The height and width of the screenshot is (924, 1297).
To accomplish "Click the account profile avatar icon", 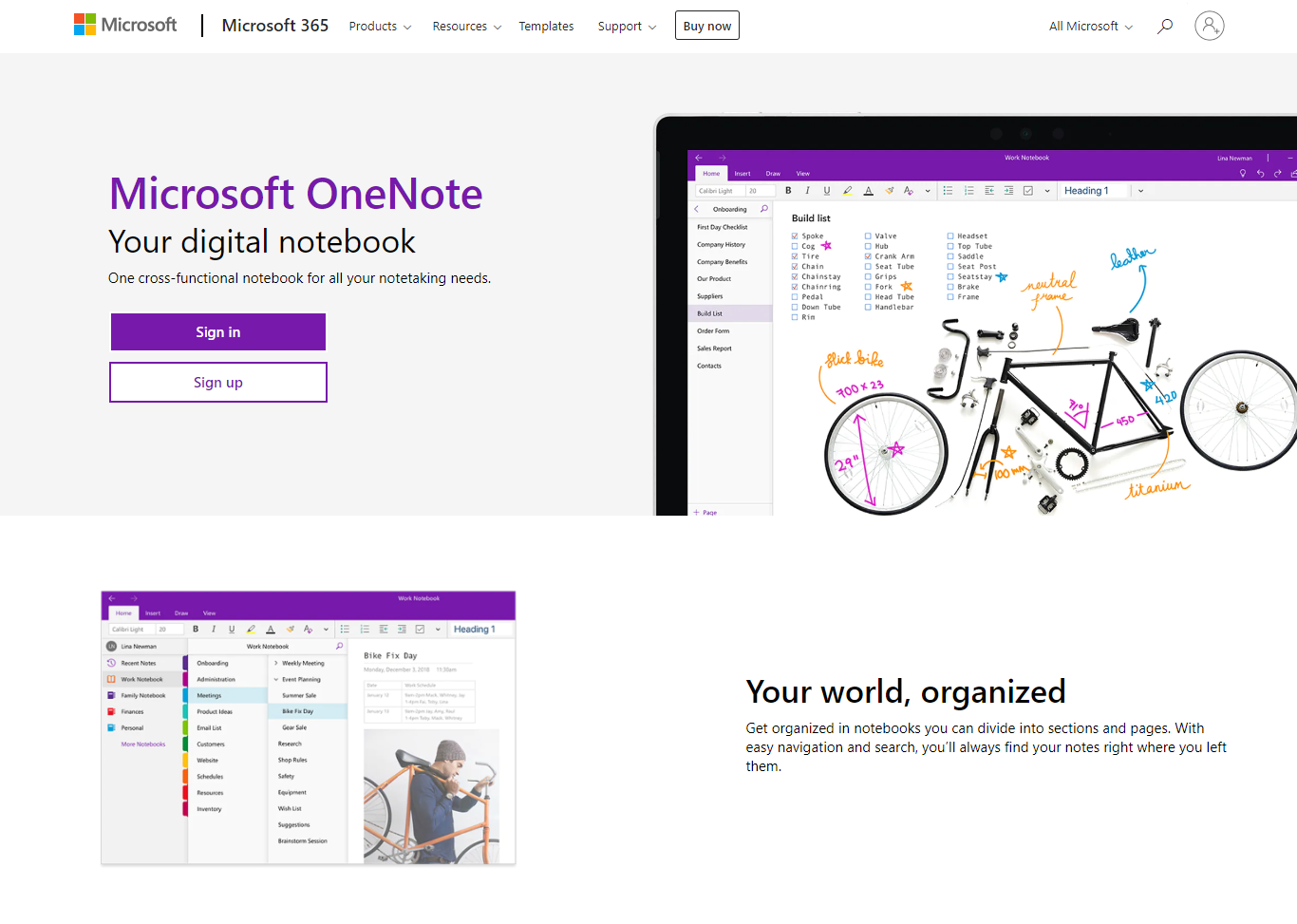I will pos(1209,26).
